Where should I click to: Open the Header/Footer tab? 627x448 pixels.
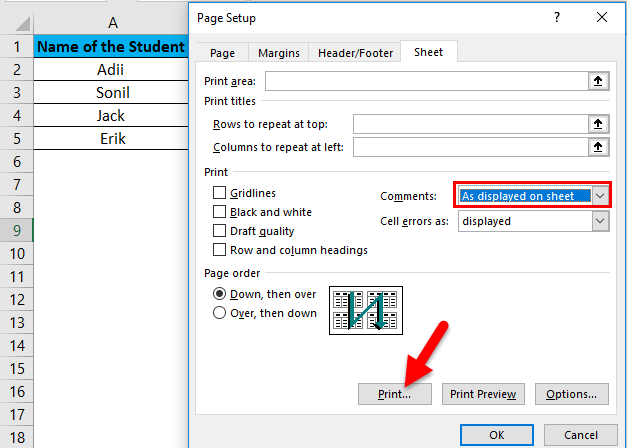tap(355, 53)
